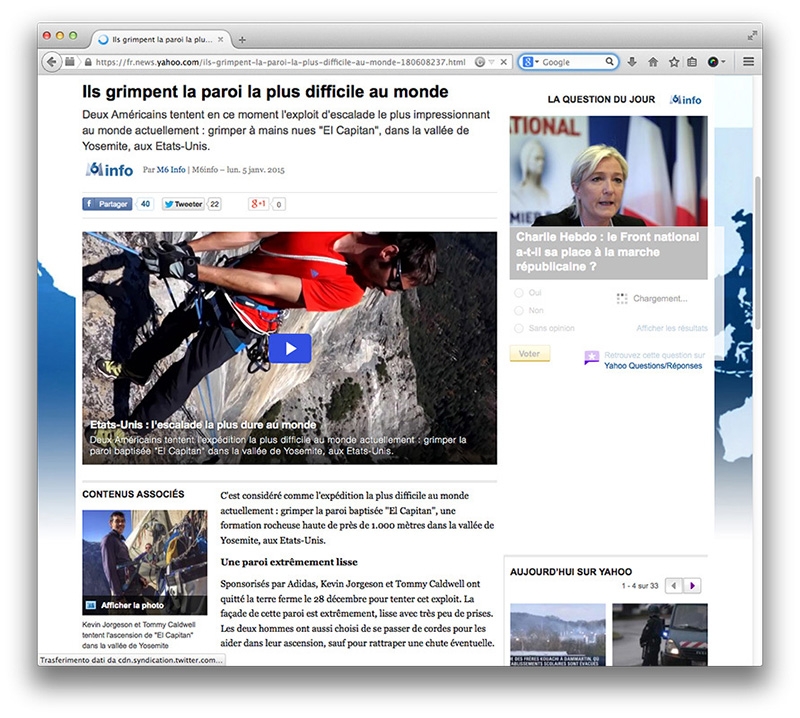Image resolution: width=800 pixels, height=718 pixels.
Task: Show next Aujourd'hui sur Yahoo items
Action: pyautogui.click(x=692, y=586)
